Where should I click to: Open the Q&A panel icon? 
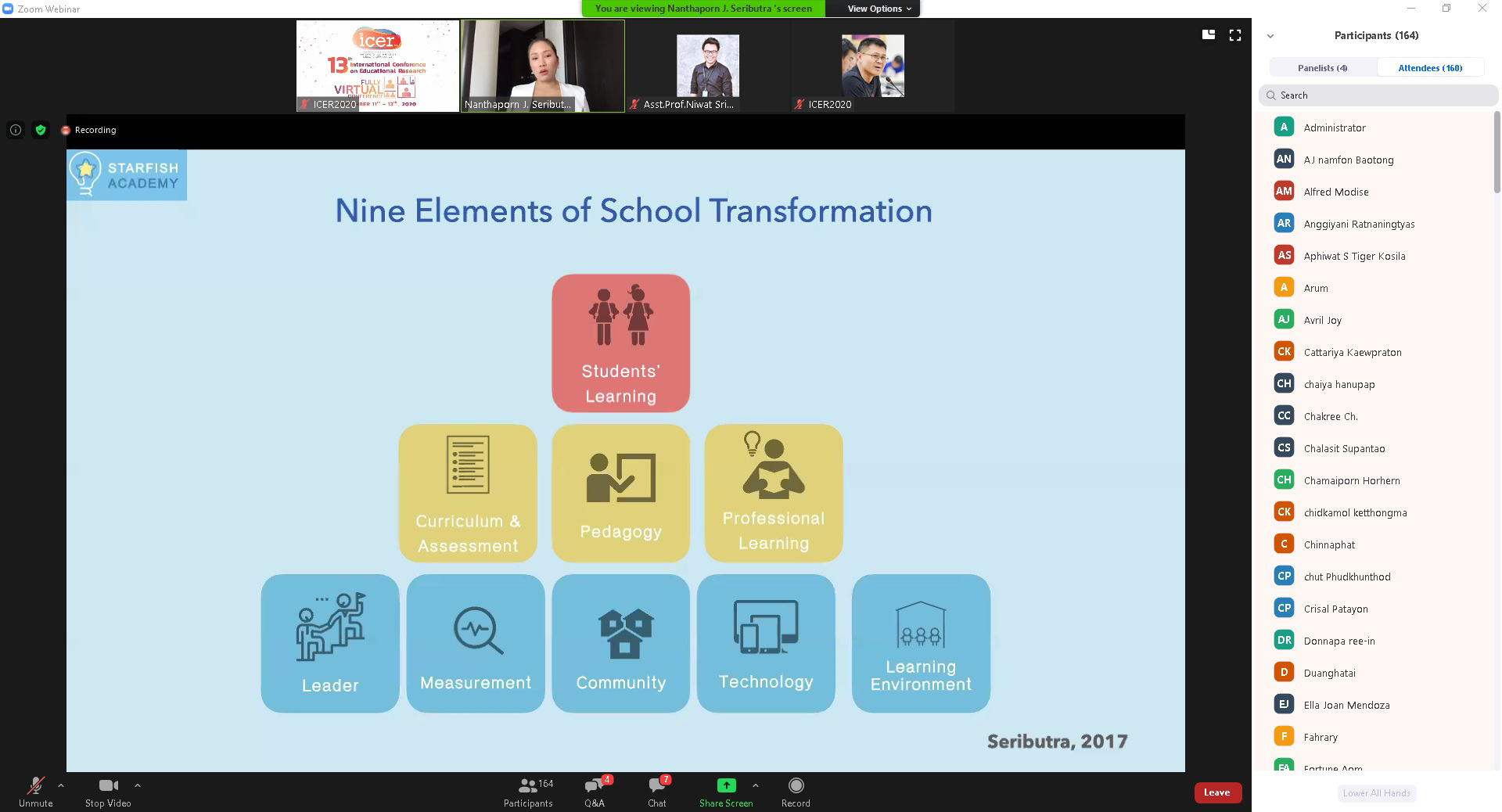click(x=595, y=787)
